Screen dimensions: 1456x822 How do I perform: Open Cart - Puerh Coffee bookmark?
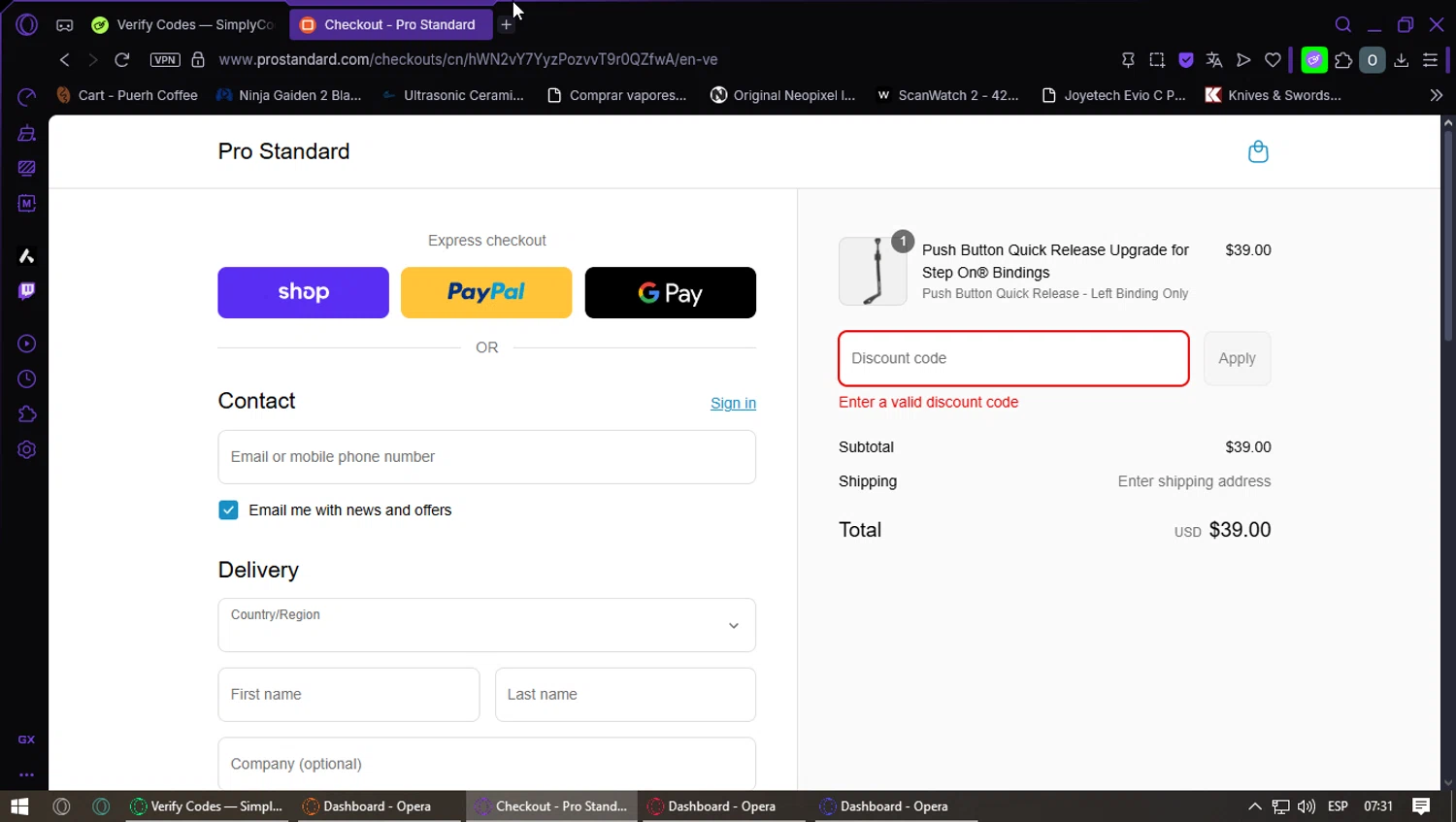[127, 95]
